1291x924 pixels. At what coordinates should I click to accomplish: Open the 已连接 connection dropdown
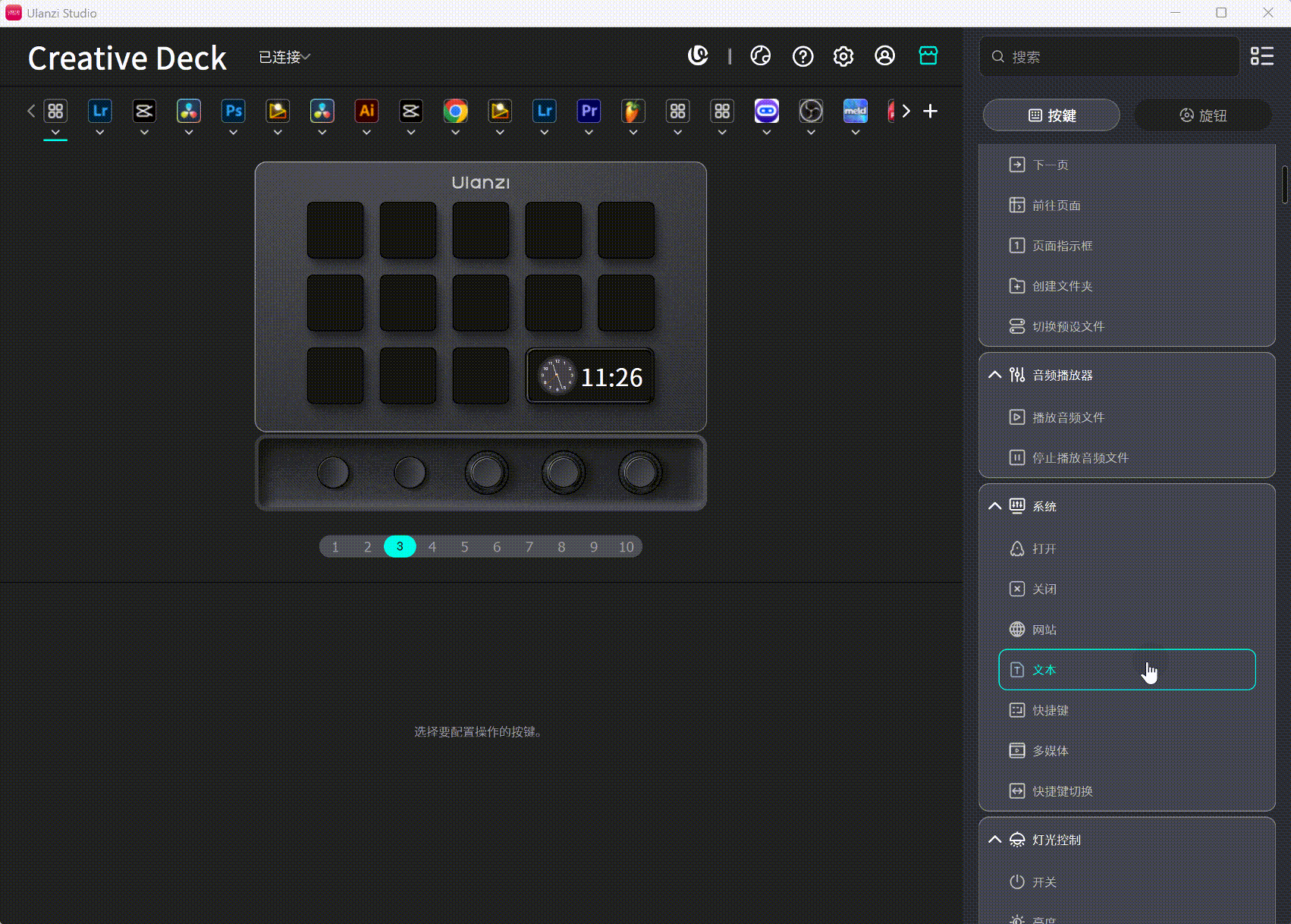coord(284,57)
